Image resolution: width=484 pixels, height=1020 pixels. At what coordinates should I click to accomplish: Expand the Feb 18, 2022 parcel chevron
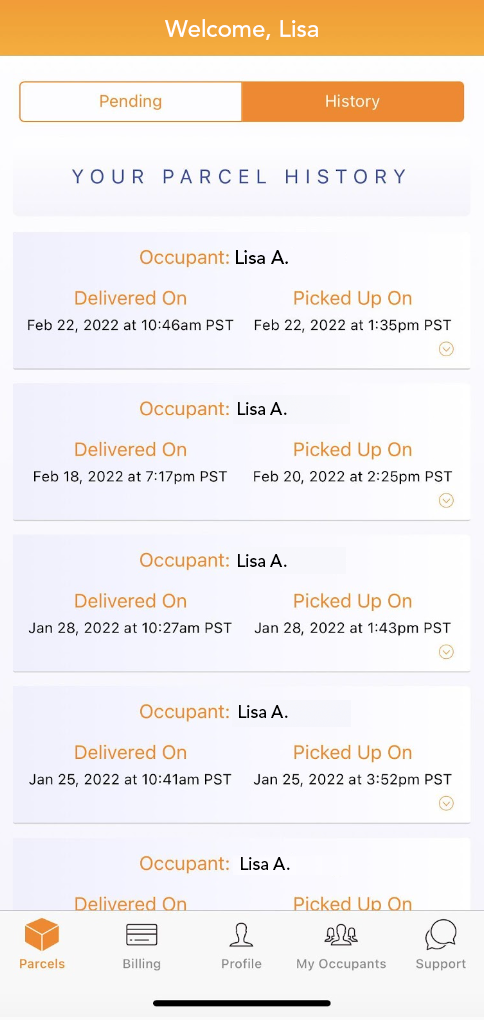click(x=446, y=500)
